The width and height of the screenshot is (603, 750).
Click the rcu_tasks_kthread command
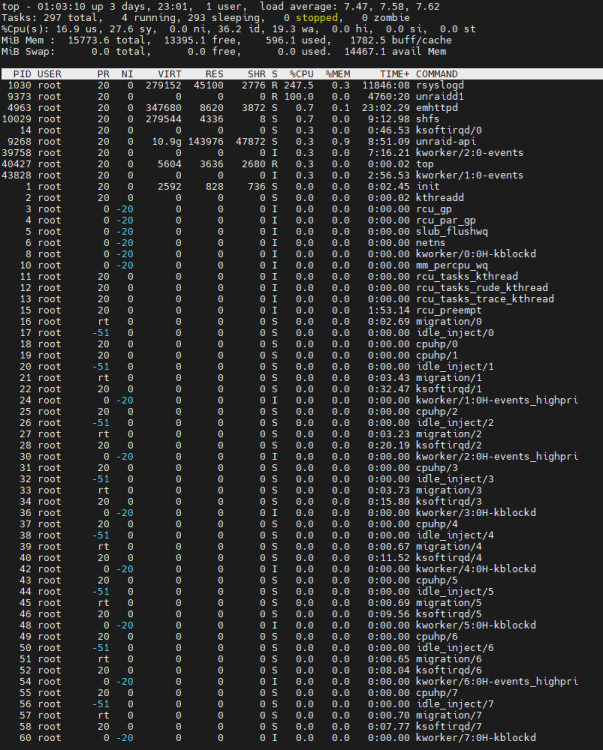pyautogui.click(x=467, y=276)
